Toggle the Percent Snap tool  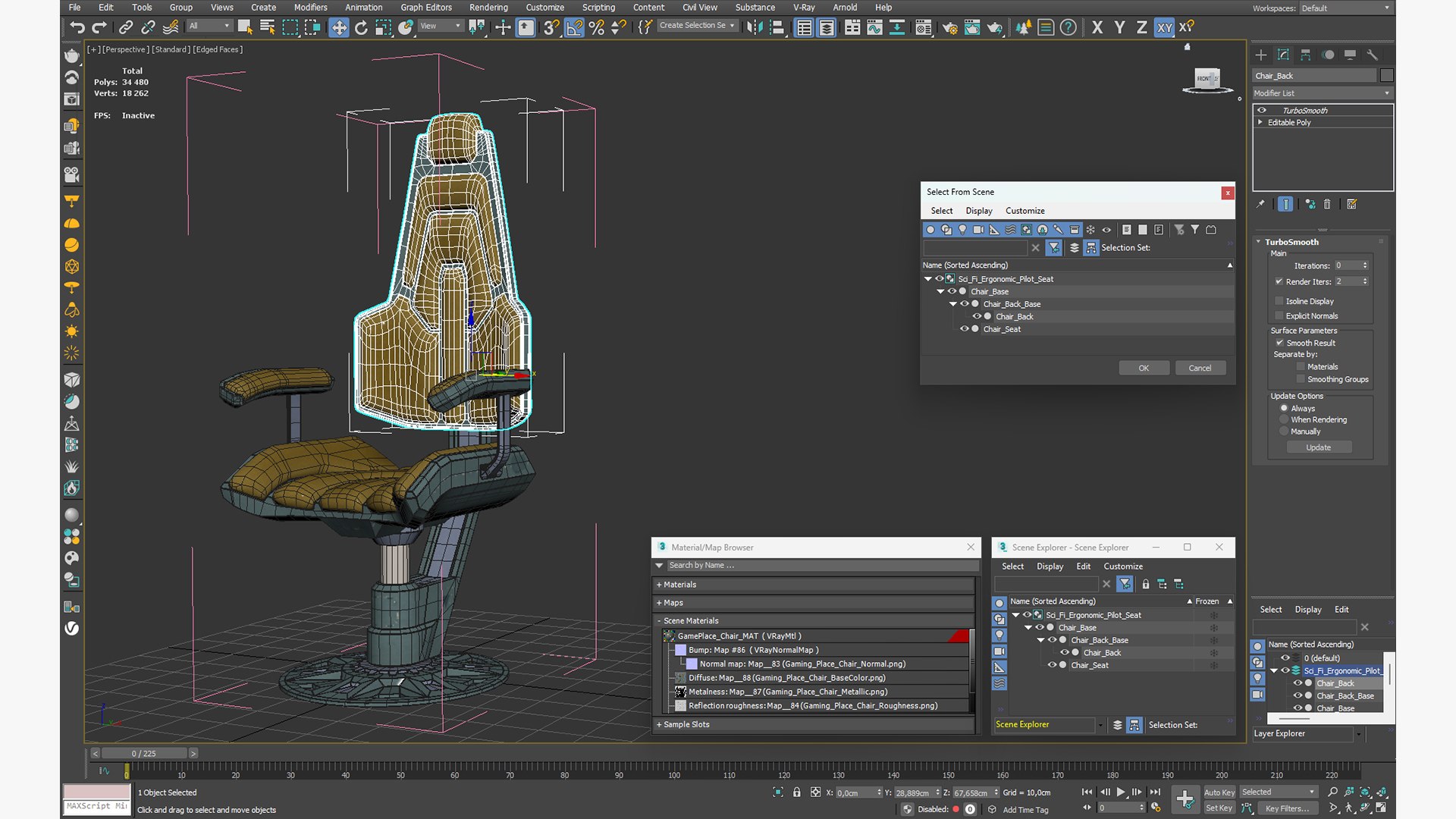click(597, 27)
